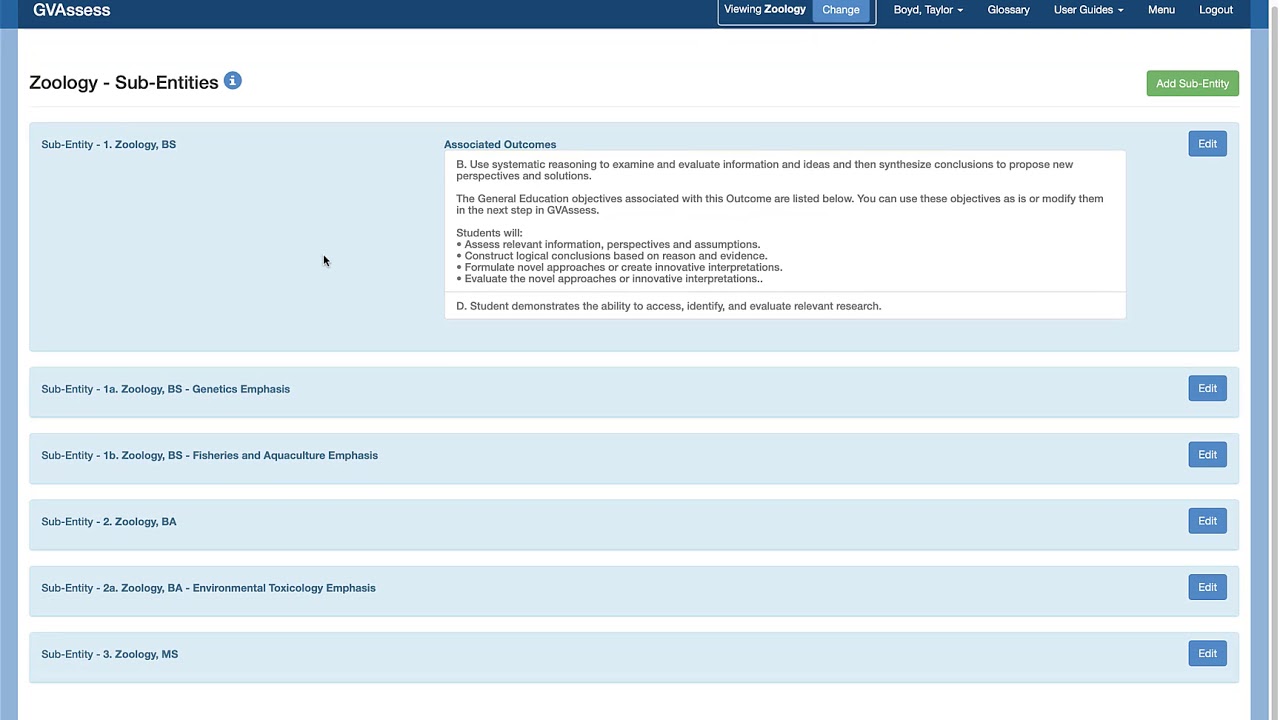Click the green Add Sub-Entity button
Viewport: 1280px width, 720px height.
click(x=1192, y=84)
